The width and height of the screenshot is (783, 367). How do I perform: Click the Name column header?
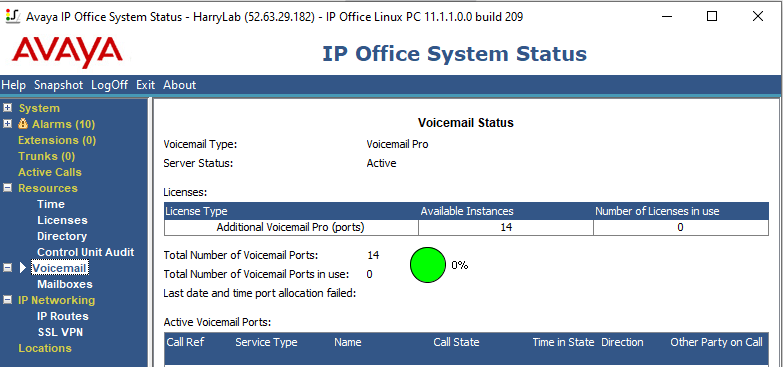coord(348,342)
